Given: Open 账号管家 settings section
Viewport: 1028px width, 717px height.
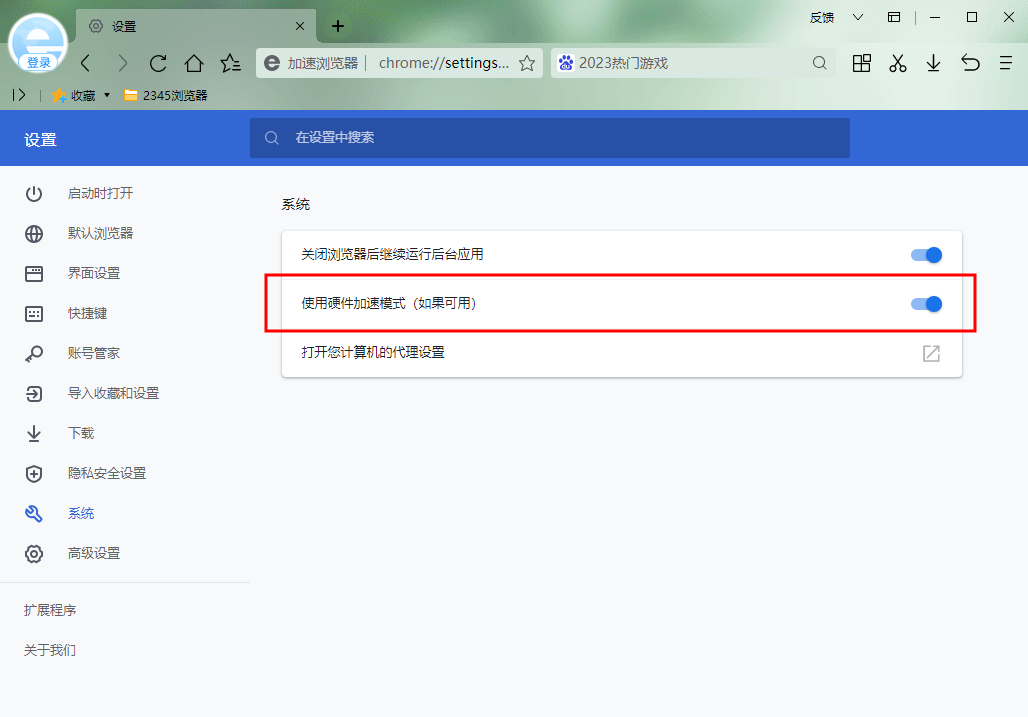Looking at the screenshot, I should click(94, 353).
